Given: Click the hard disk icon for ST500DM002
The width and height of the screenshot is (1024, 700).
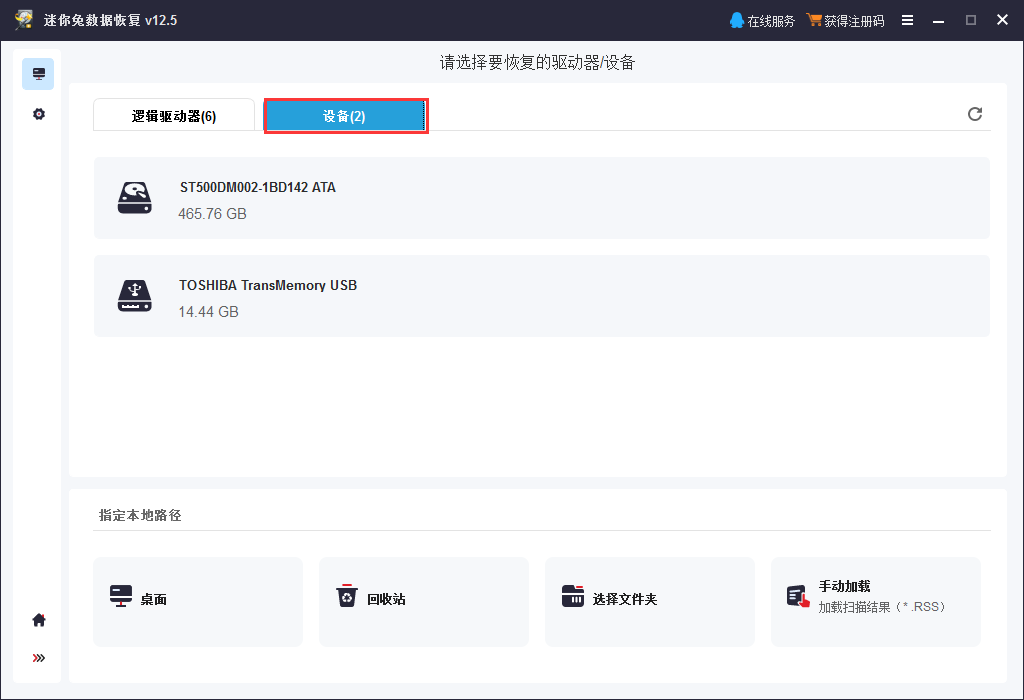Looking at the screenshot, I should pyautogui.click(x=135, y=198).
